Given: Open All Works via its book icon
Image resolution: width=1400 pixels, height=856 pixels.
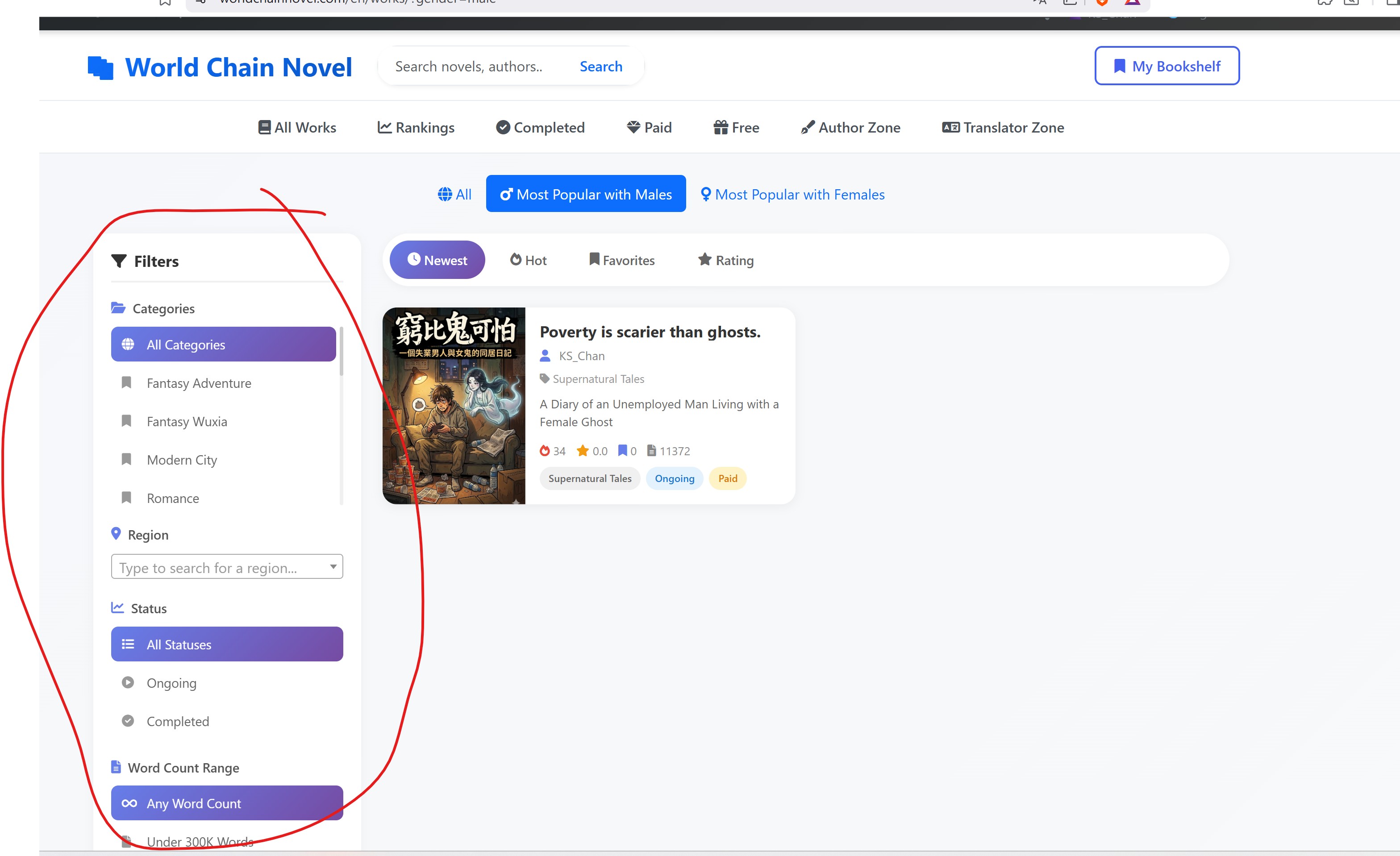Looking at the screenshot, I should pyautogui.click(x=264, y=127).
